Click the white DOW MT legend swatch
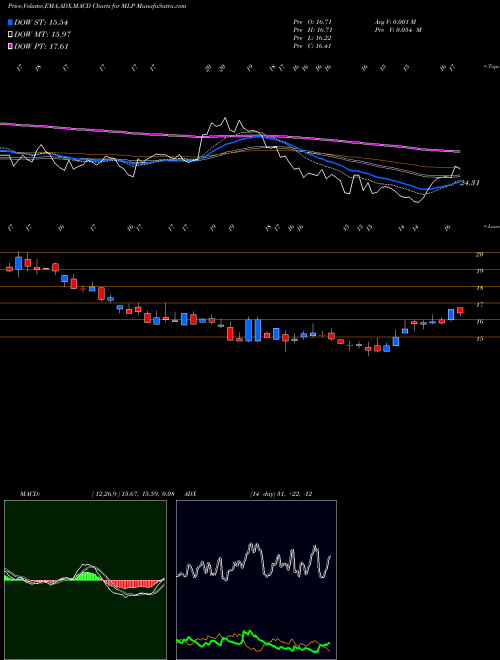 click(x=10, y=34)
